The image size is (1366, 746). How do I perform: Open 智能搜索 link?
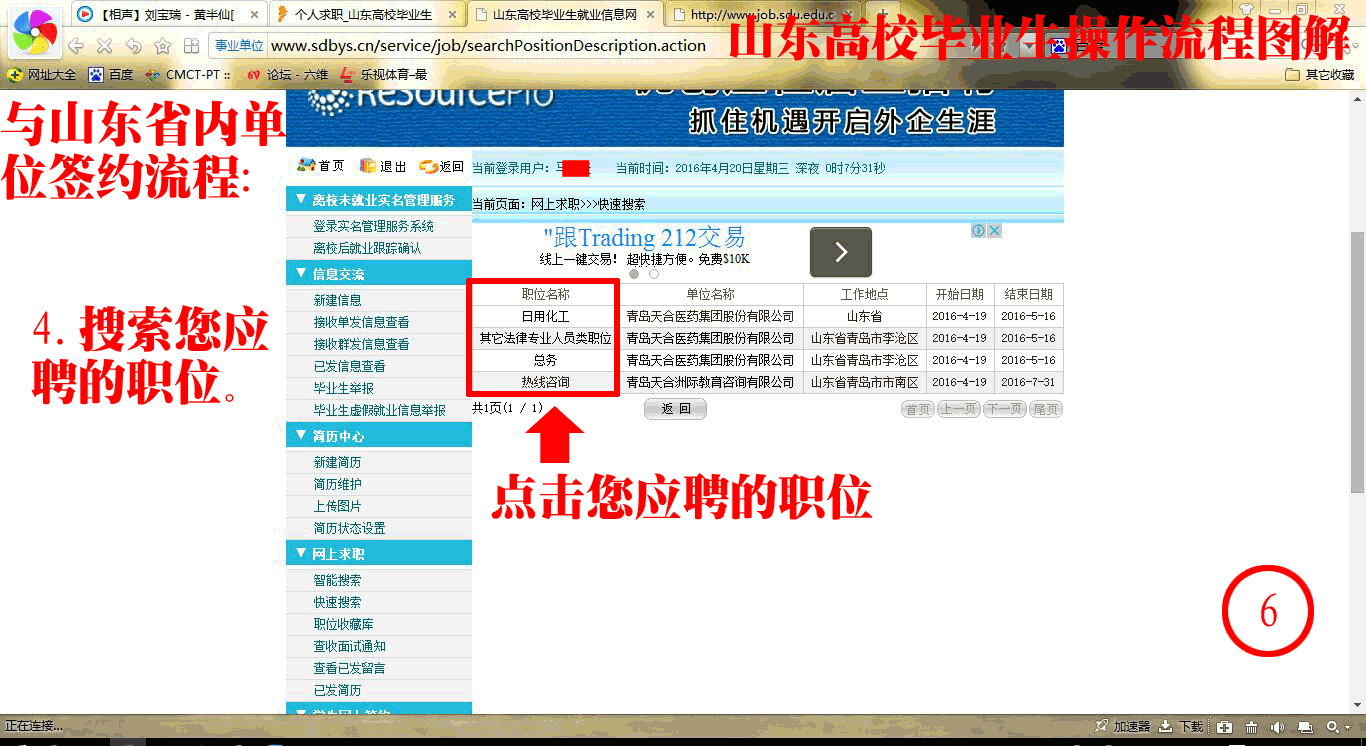pyautogui.click(x=338, y=580)
